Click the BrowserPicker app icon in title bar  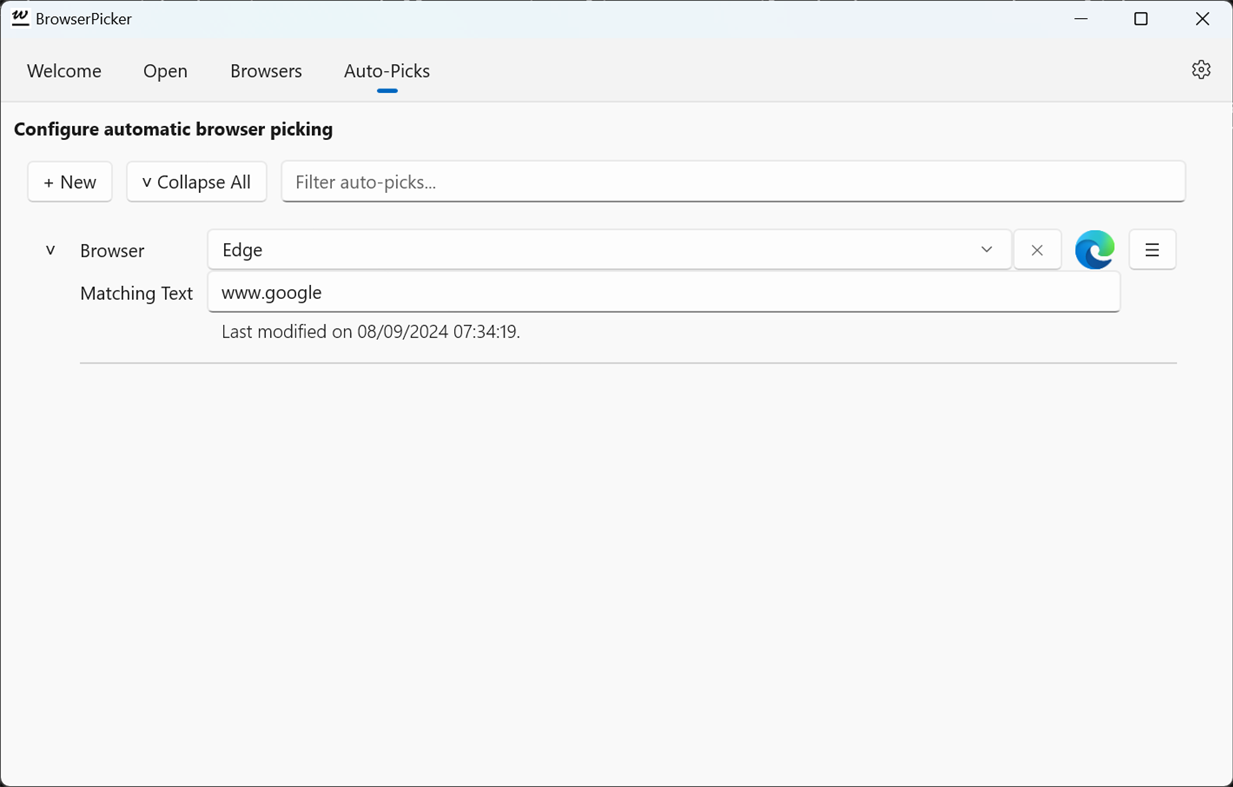20,18
